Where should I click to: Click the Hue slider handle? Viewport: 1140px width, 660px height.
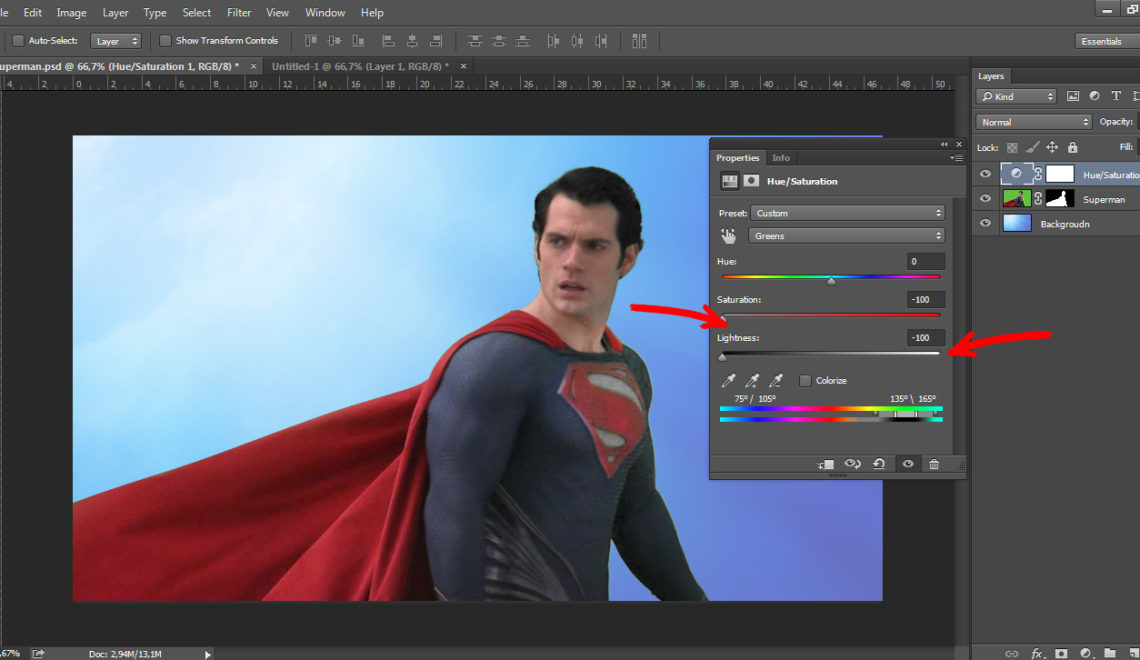point(831,281)
